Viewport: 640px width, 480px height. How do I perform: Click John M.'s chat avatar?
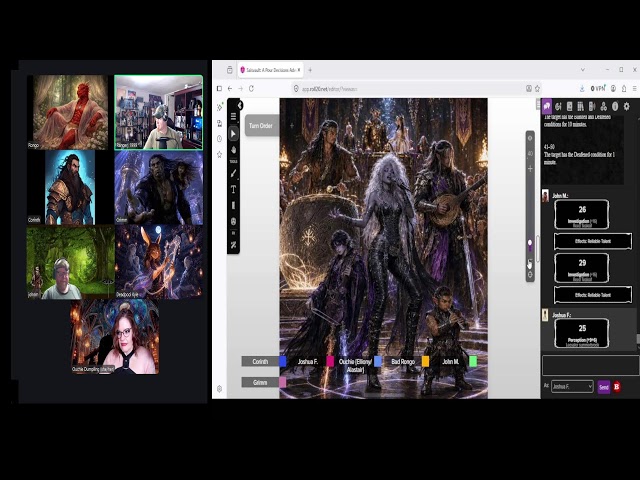545,196
